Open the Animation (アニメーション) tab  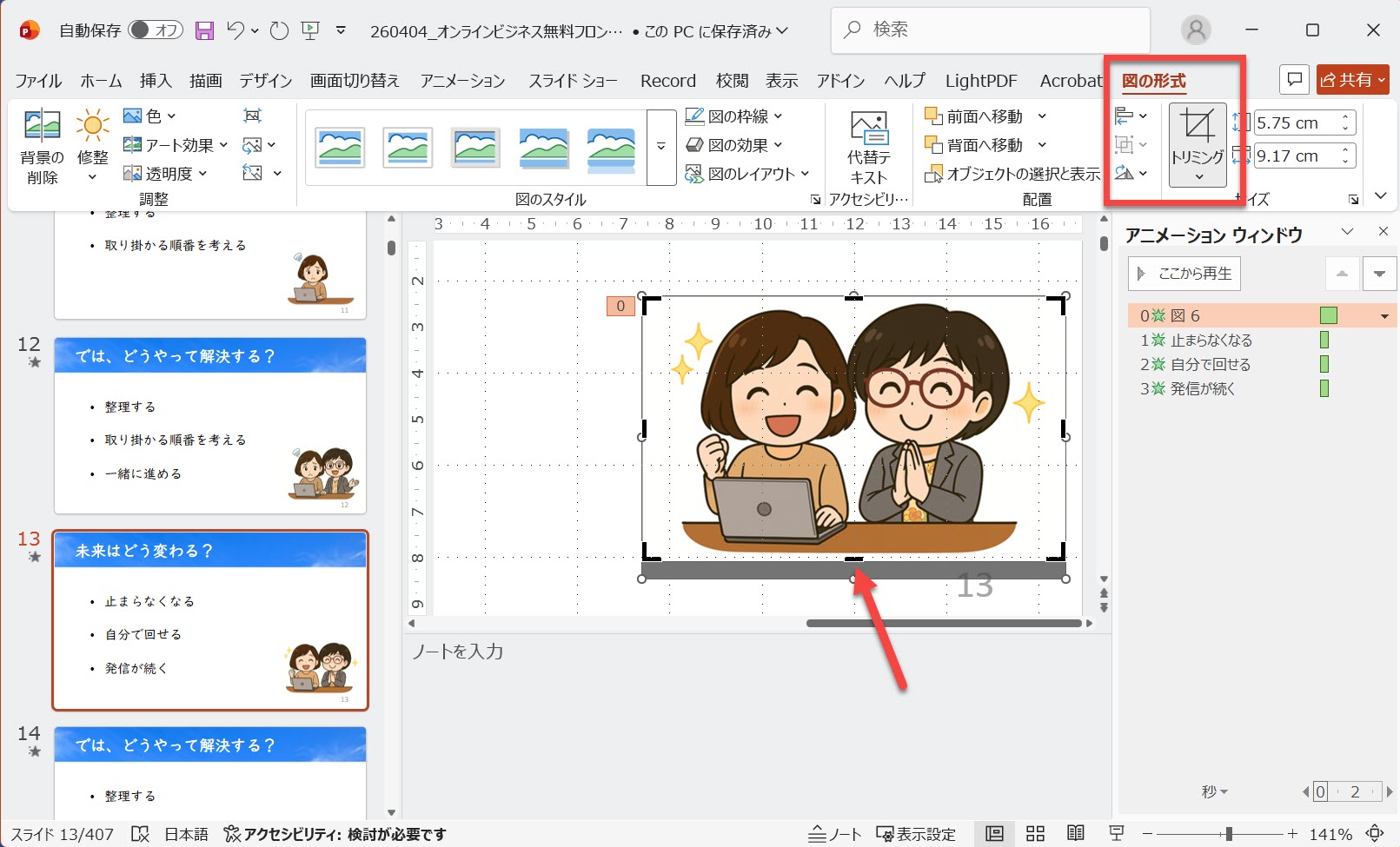click(462, 81)
